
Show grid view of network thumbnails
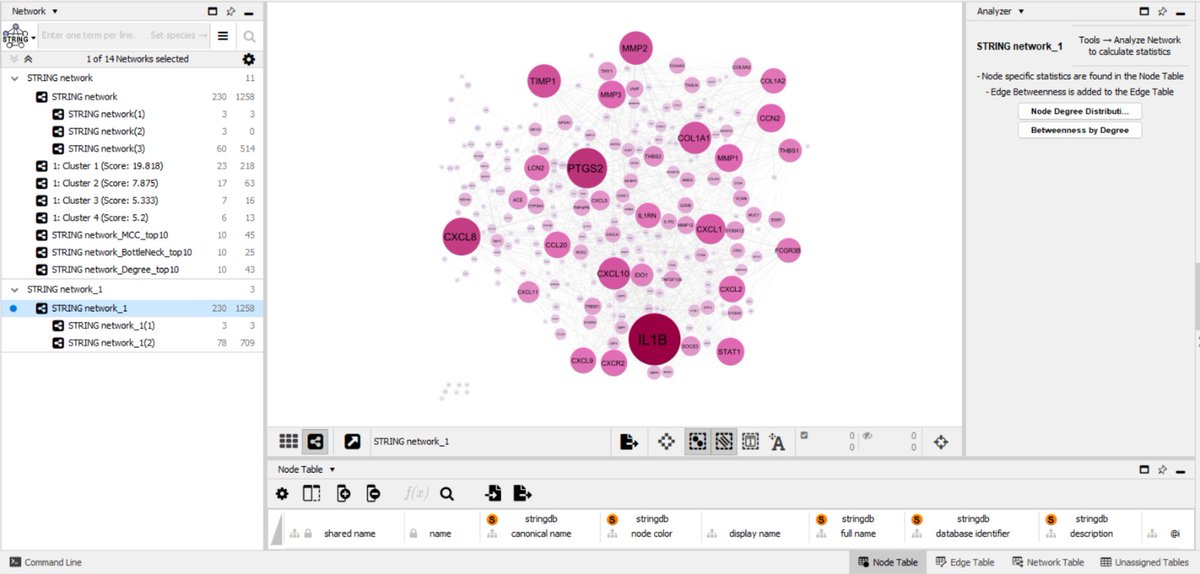click(x=288, y=441)
